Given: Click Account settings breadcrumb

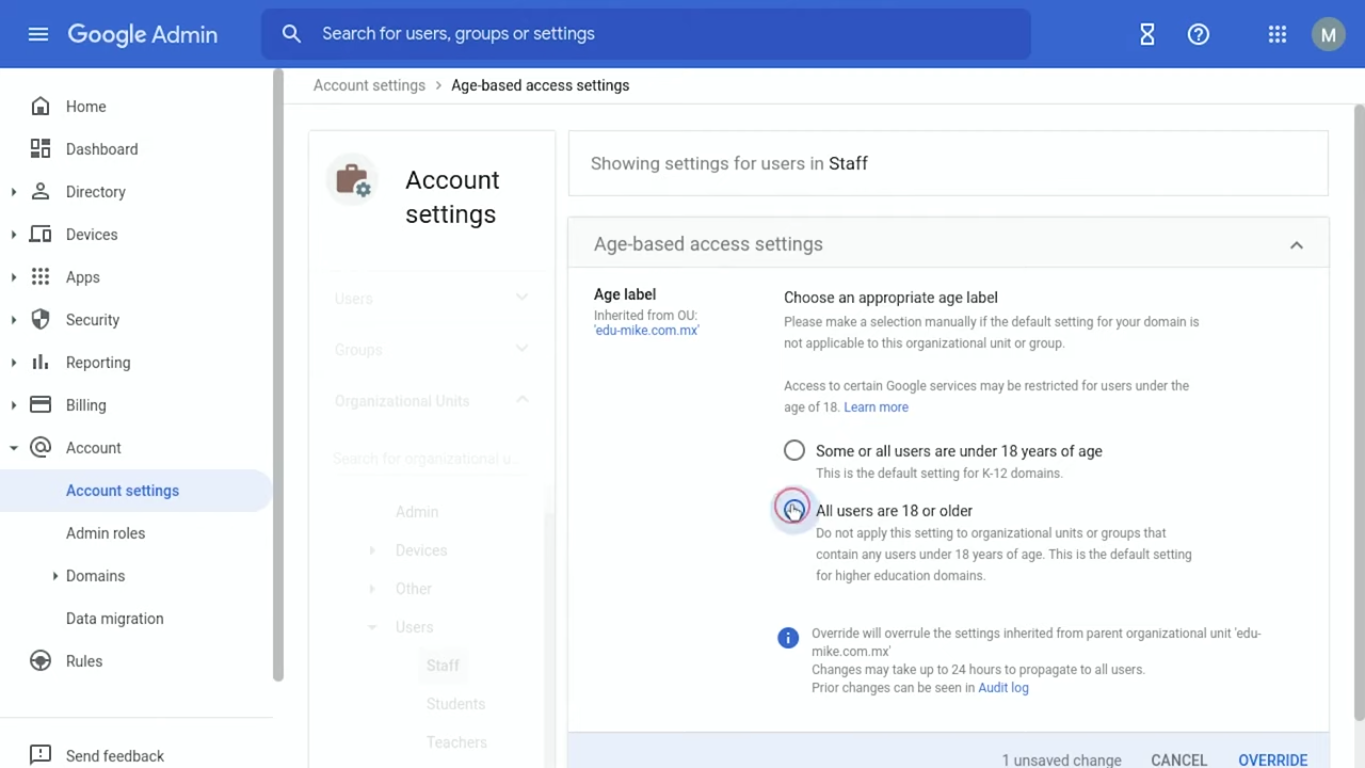Looking at the screenshot, I should pyautogui.click(x=369, y=85).
